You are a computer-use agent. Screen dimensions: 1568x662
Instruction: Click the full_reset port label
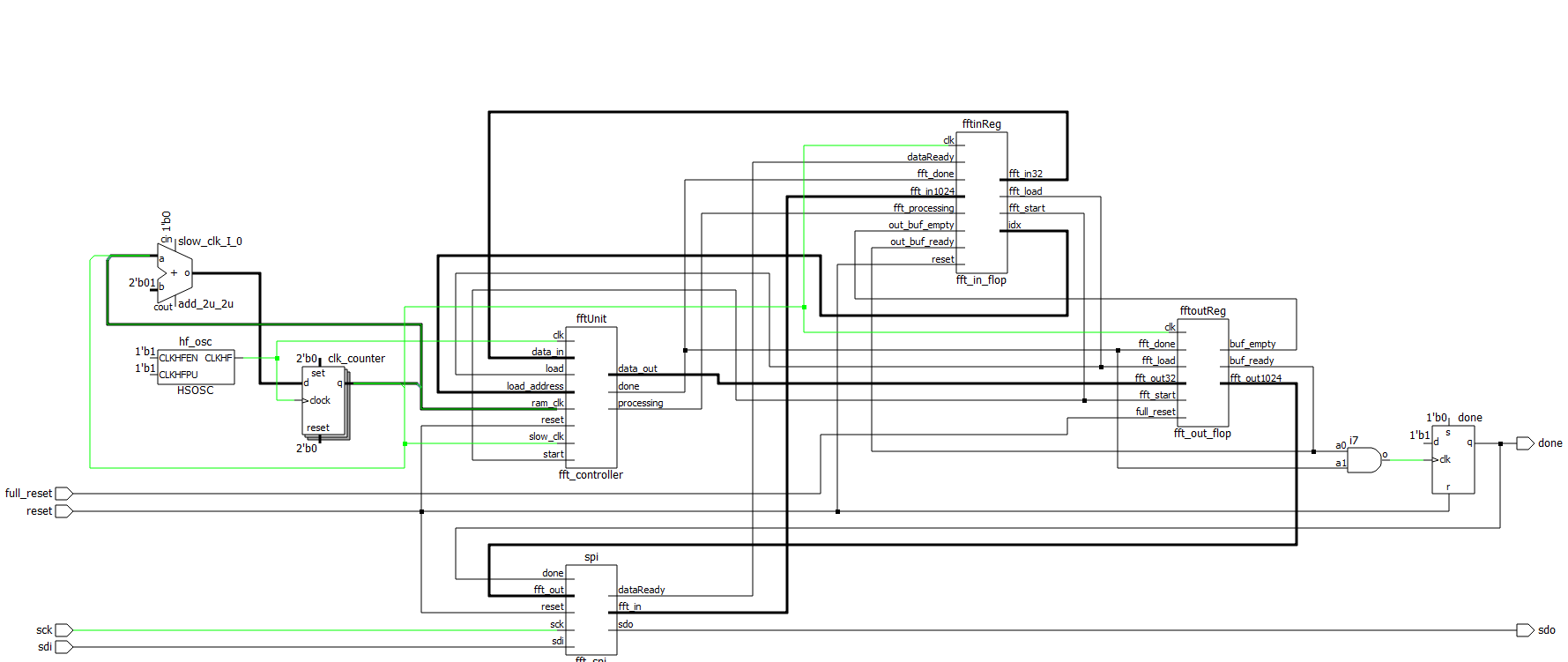pos(28,494)
